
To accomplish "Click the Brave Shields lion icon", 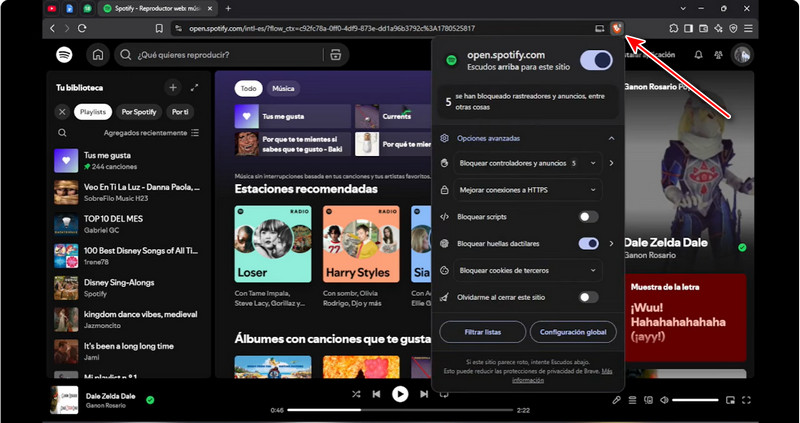I will click(617, 29).
